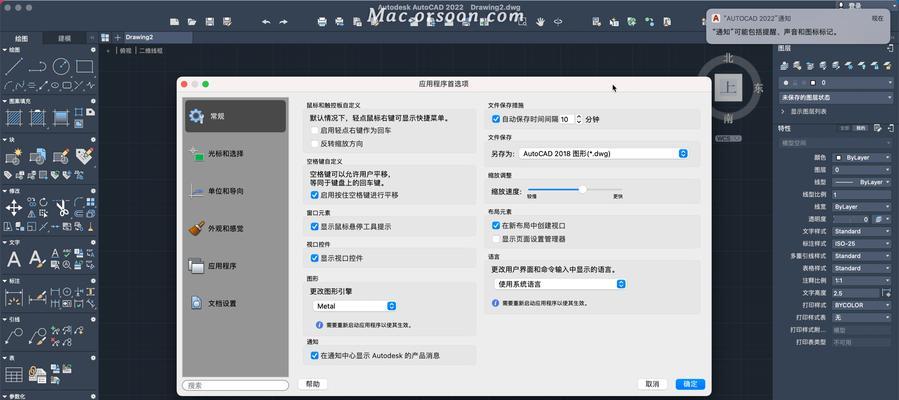The height and width of the screenshot is (400, 899).
Task: Click the 上 face of the ViewCube
Action: [728, 88]
